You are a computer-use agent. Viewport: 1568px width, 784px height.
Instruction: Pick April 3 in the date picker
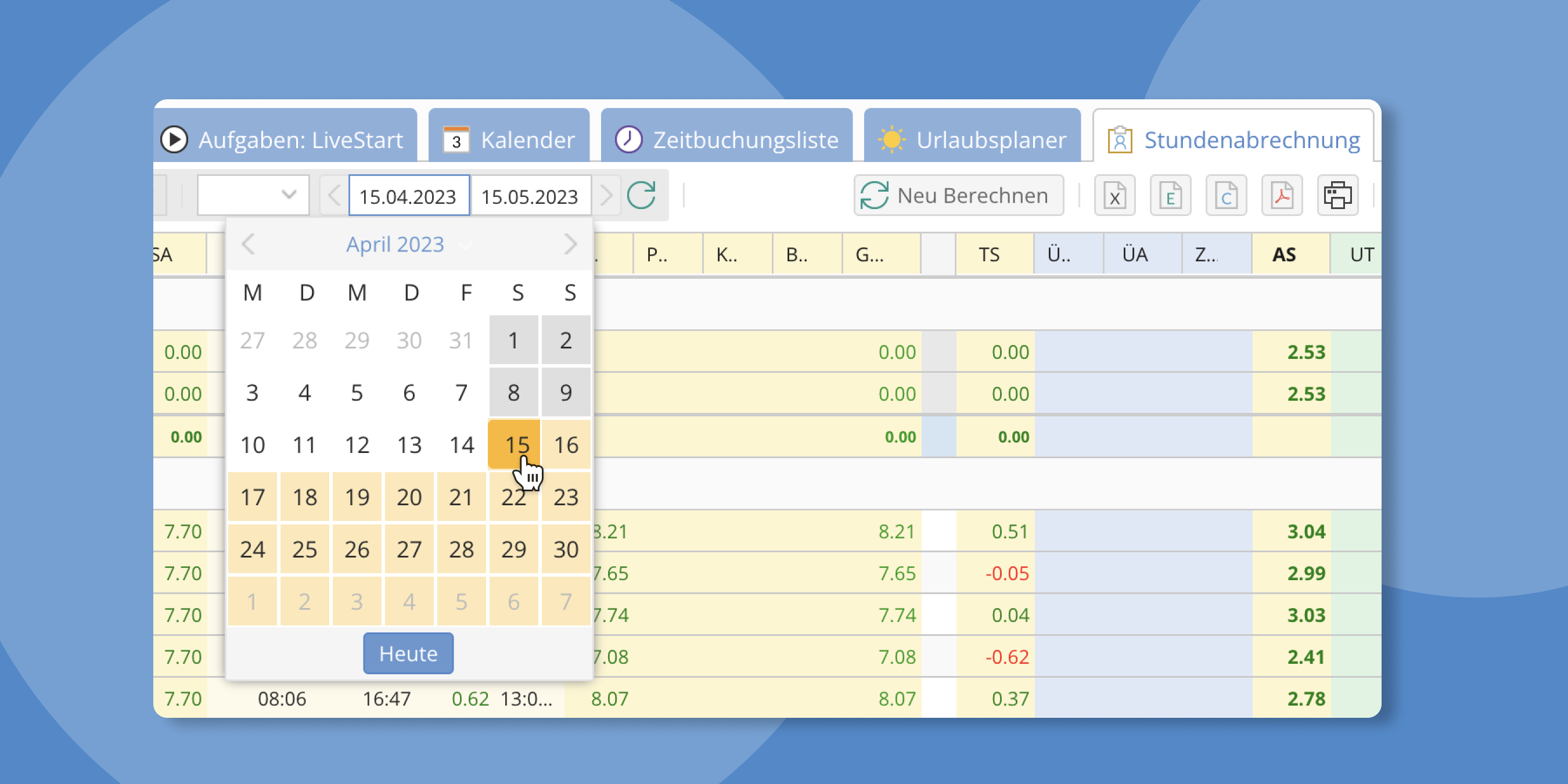point(253,392)
